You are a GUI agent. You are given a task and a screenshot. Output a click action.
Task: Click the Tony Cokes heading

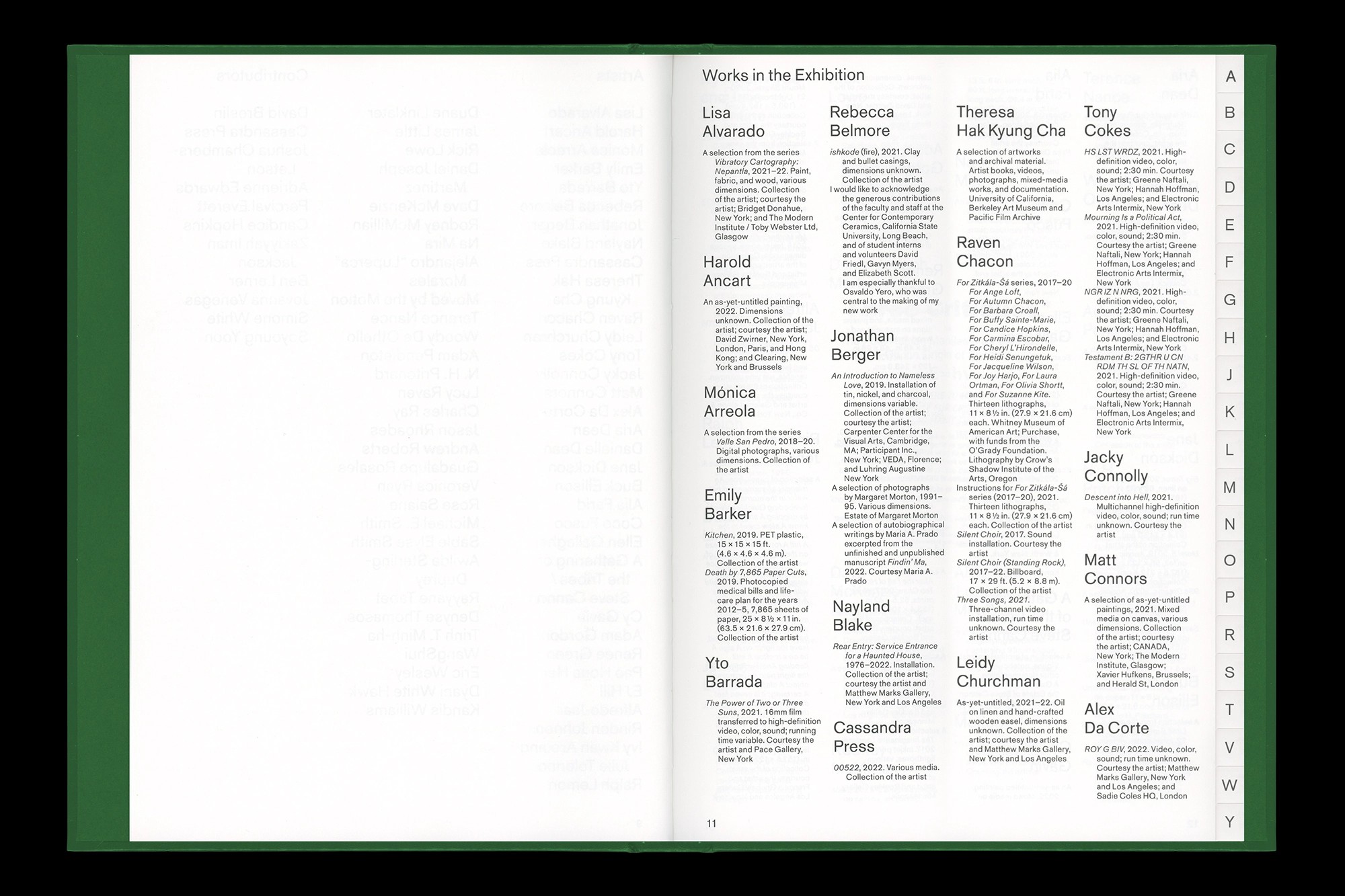(x=1108, y=121)
